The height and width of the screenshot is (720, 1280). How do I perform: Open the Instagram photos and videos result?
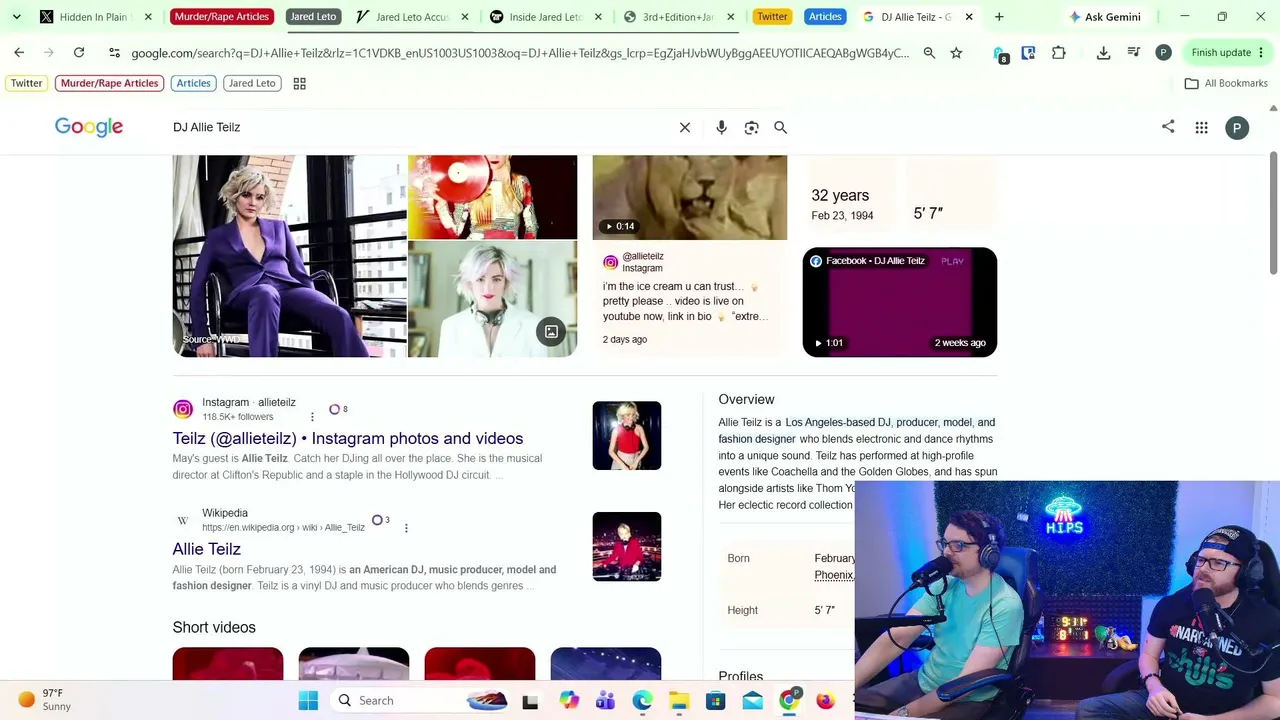[x=348, y=439]
